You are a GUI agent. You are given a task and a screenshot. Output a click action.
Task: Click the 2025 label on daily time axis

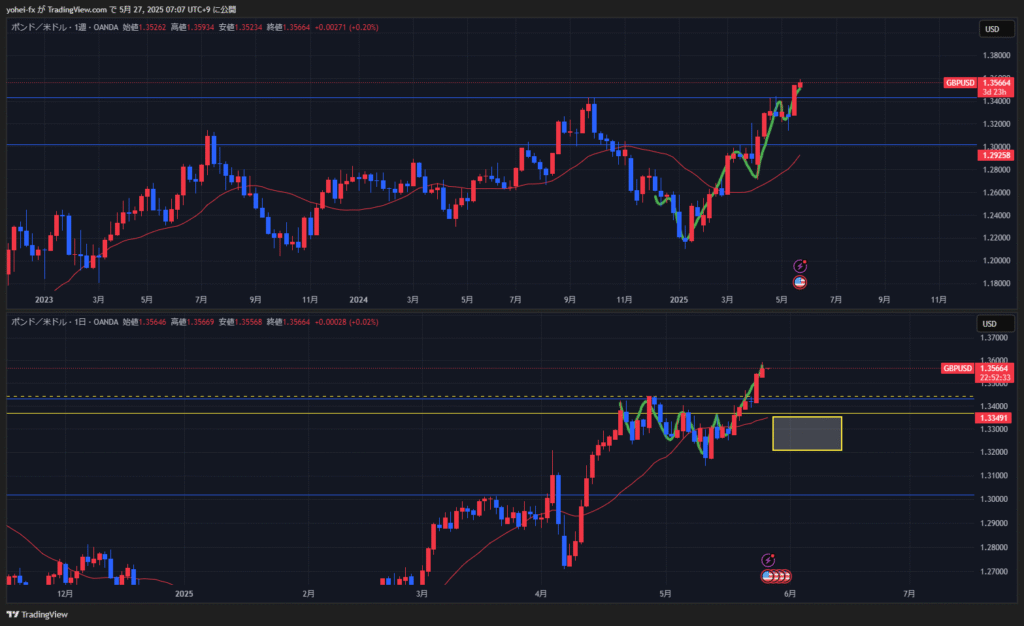[x=184, y=593]
